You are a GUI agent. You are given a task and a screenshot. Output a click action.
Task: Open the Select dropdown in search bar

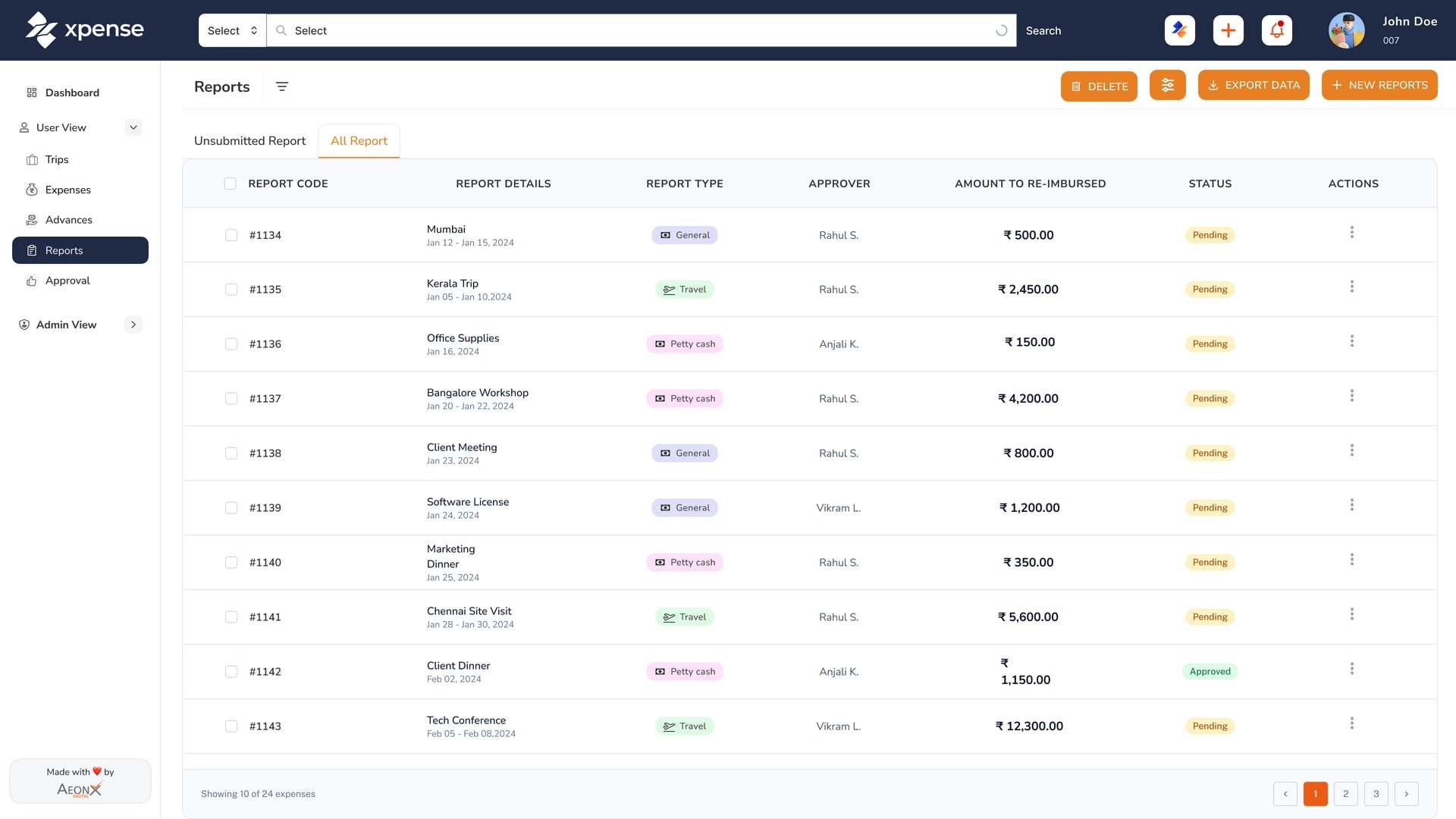pyautogui.click(x=232, y=30)
